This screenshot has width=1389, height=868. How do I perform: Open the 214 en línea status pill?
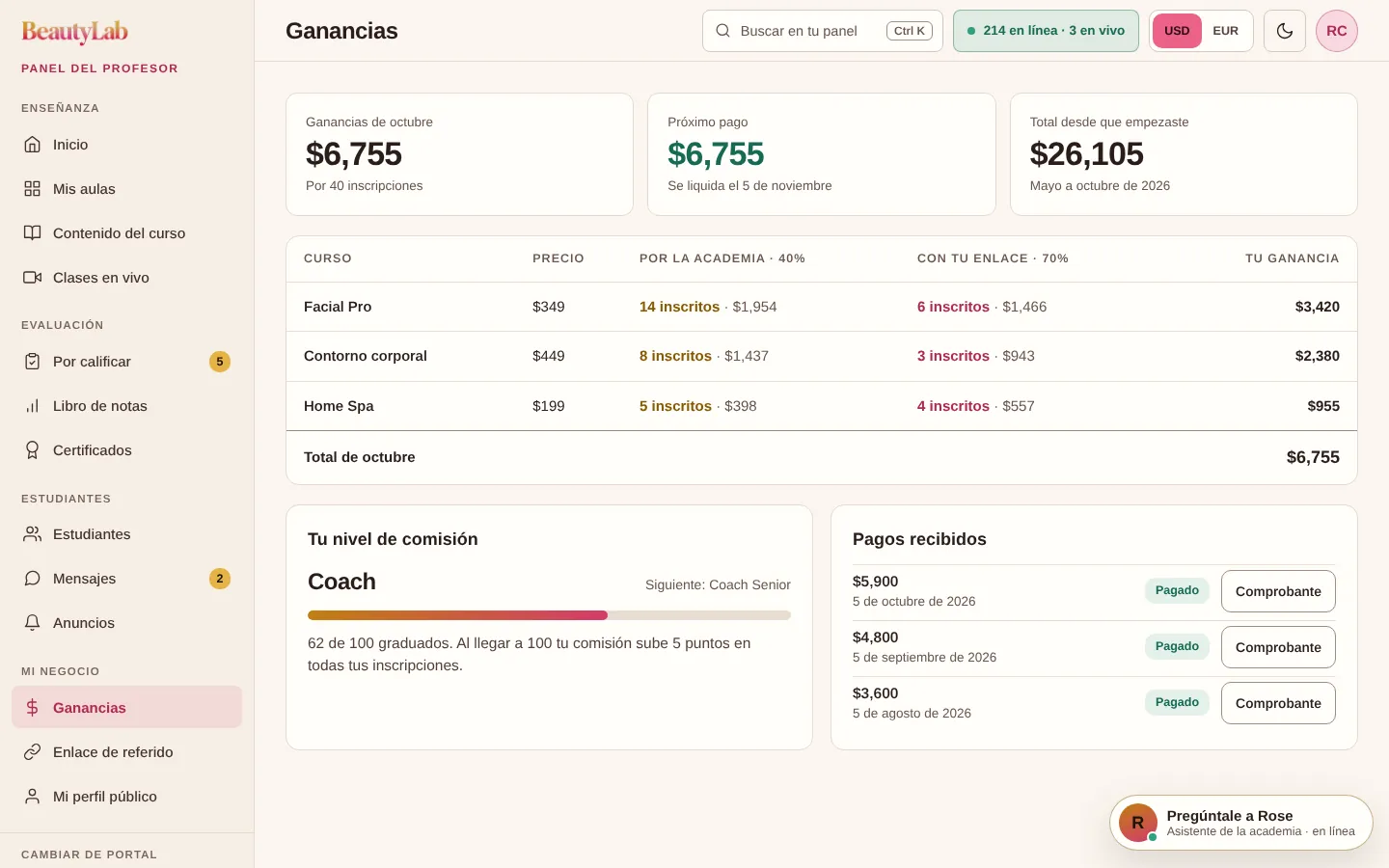pos(1046,31)
